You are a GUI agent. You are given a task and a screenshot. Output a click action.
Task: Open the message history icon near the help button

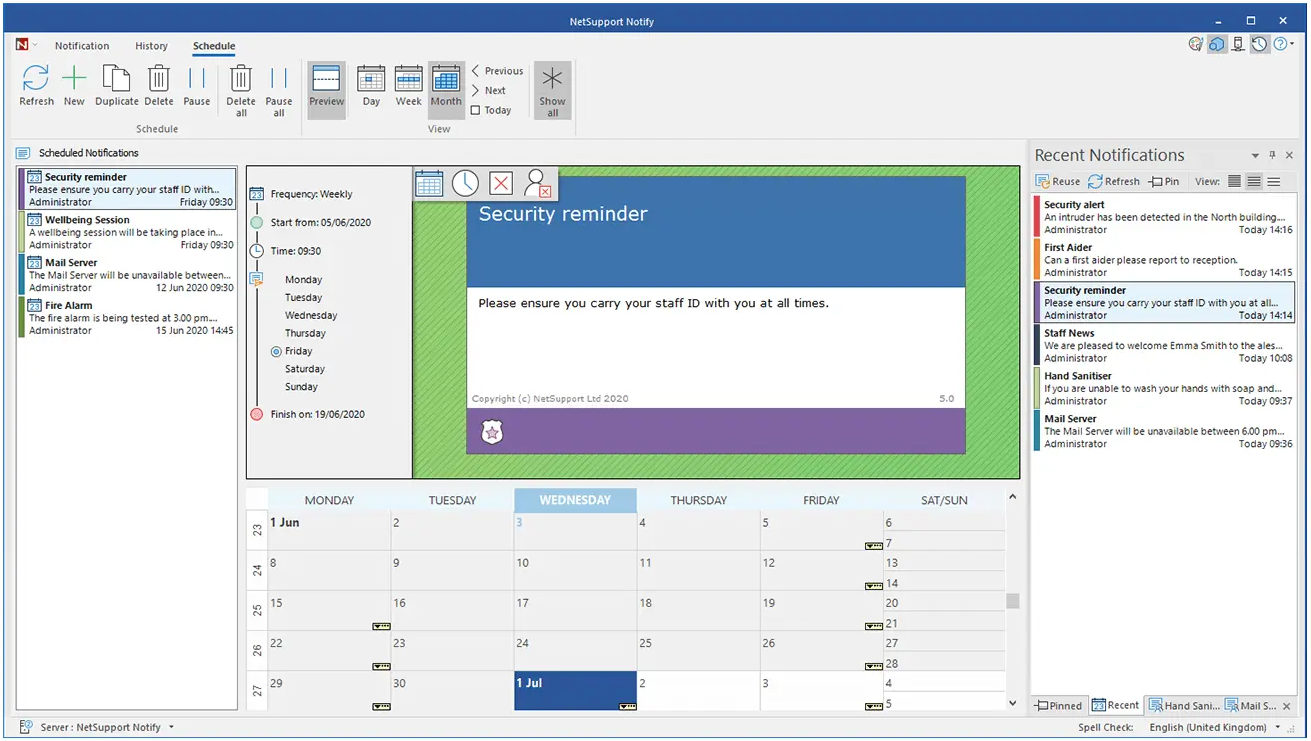point(1259,43)
